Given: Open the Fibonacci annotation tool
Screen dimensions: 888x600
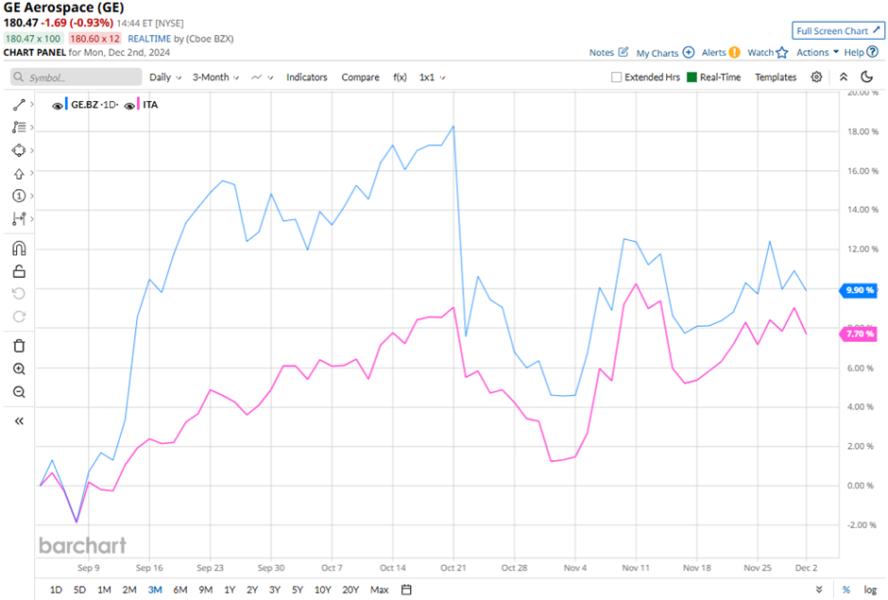Looking at the screenshot, I should tap(19, 127).
